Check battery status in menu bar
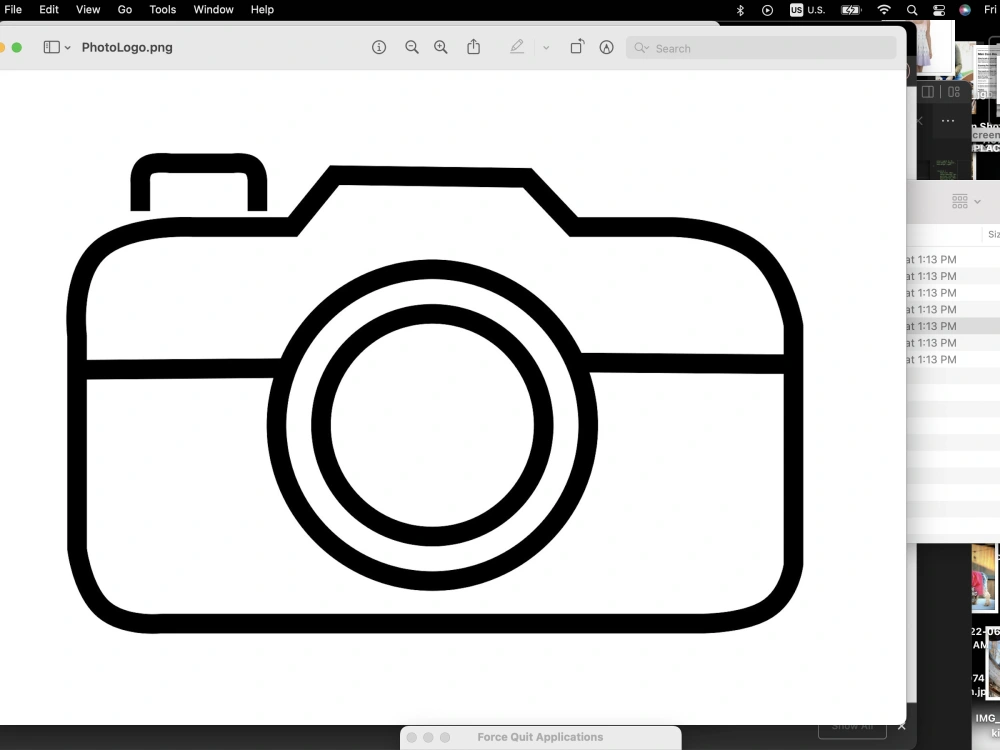Viewport: 1000px width, 750px height. (851, 10)
